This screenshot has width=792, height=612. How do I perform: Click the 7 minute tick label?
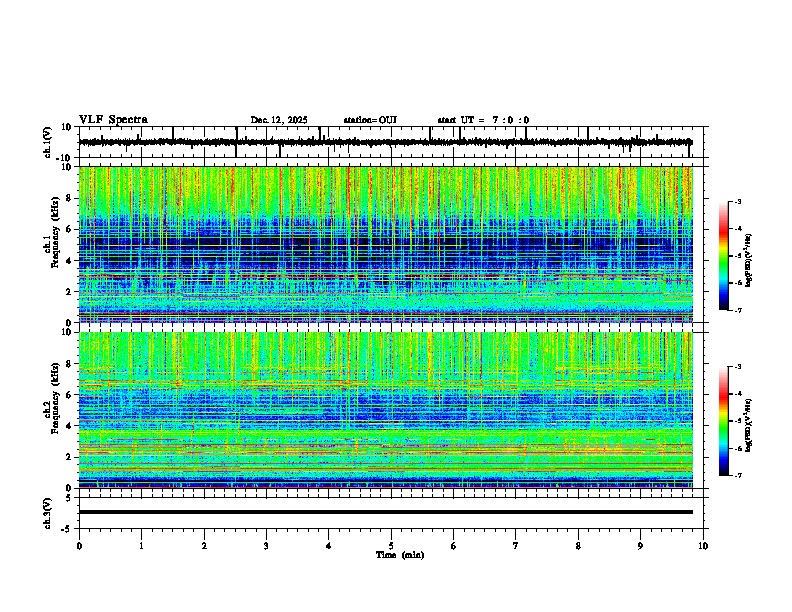516,546
